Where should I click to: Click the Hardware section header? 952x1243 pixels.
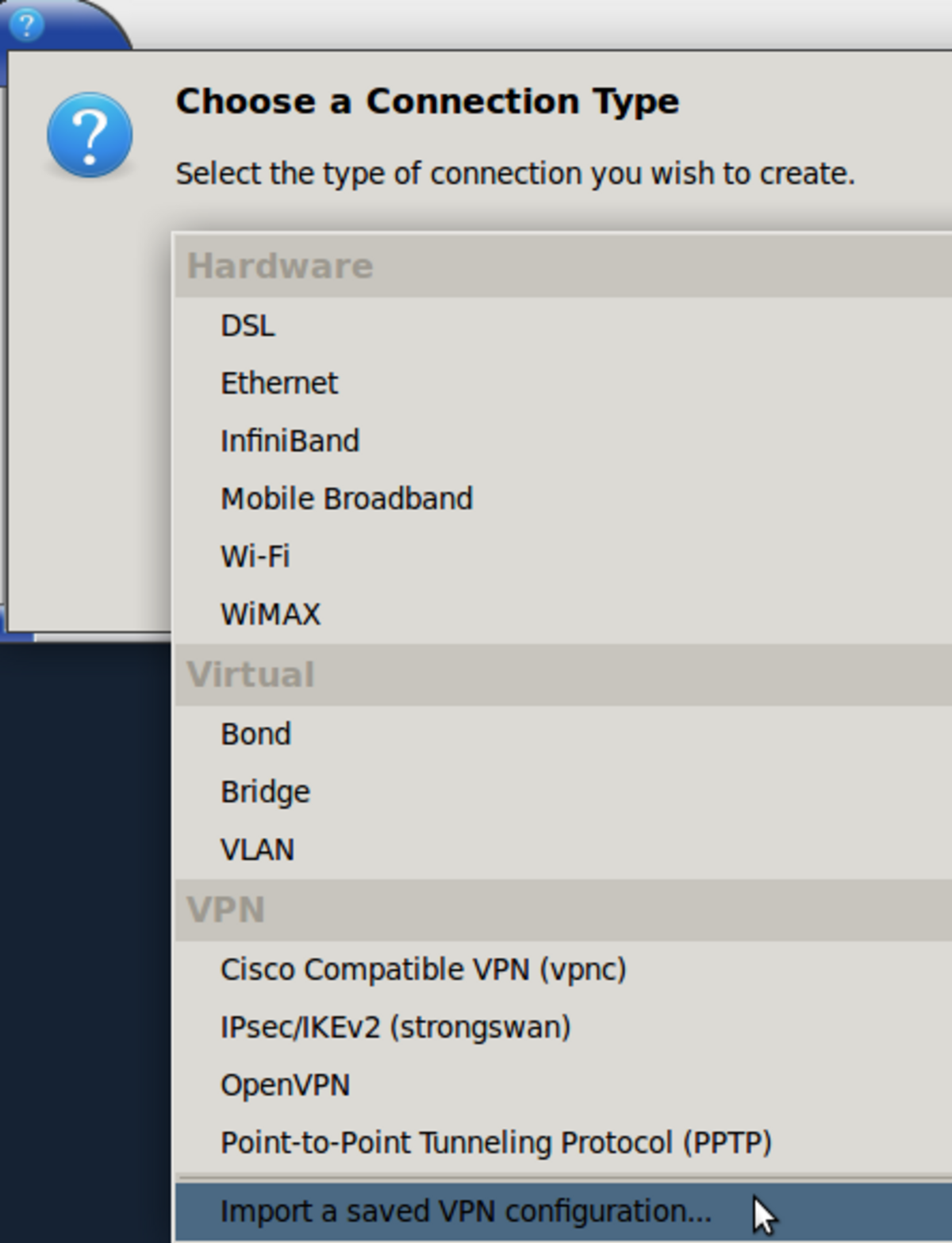tap(280, 267)
